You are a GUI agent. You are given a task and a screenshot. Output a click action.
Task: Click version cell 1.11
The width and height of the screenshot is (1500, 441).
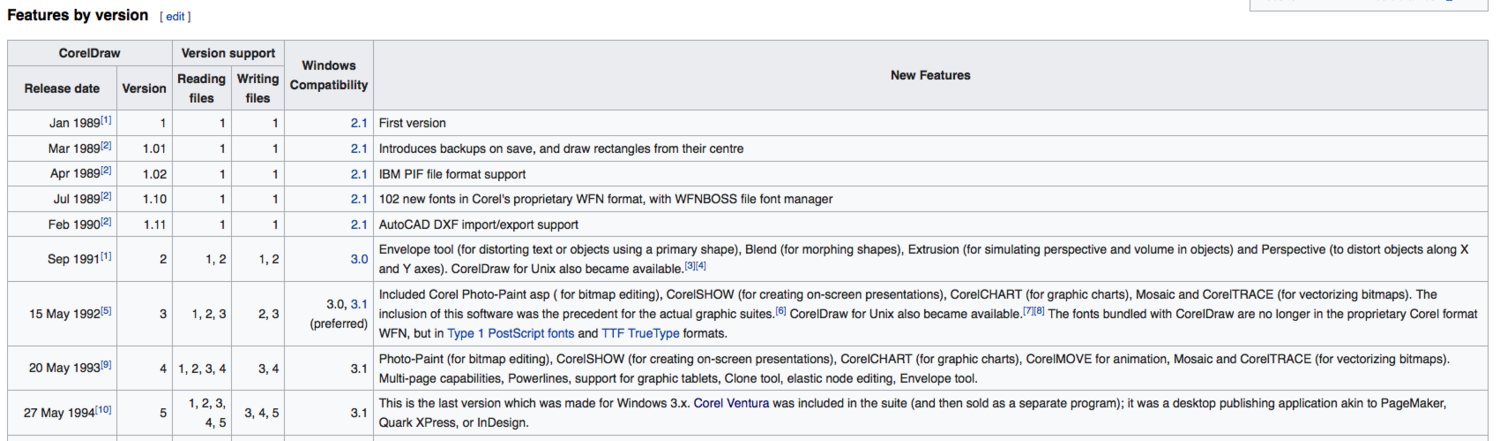click(144, 225)
